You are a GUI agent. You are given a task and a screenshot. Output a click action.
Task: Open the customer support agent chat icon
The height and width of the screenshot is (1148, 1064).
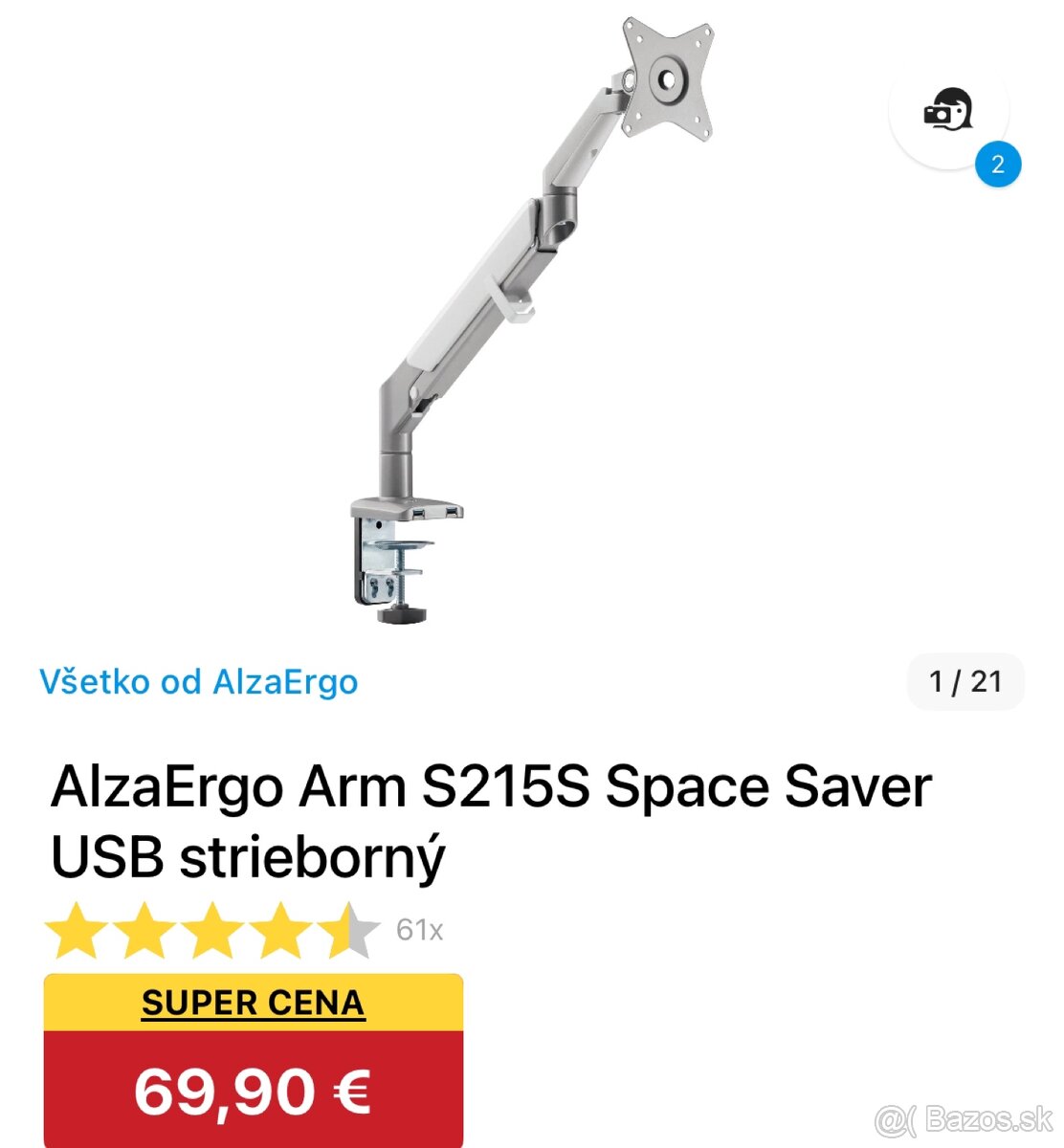click(x=948, y=110)
